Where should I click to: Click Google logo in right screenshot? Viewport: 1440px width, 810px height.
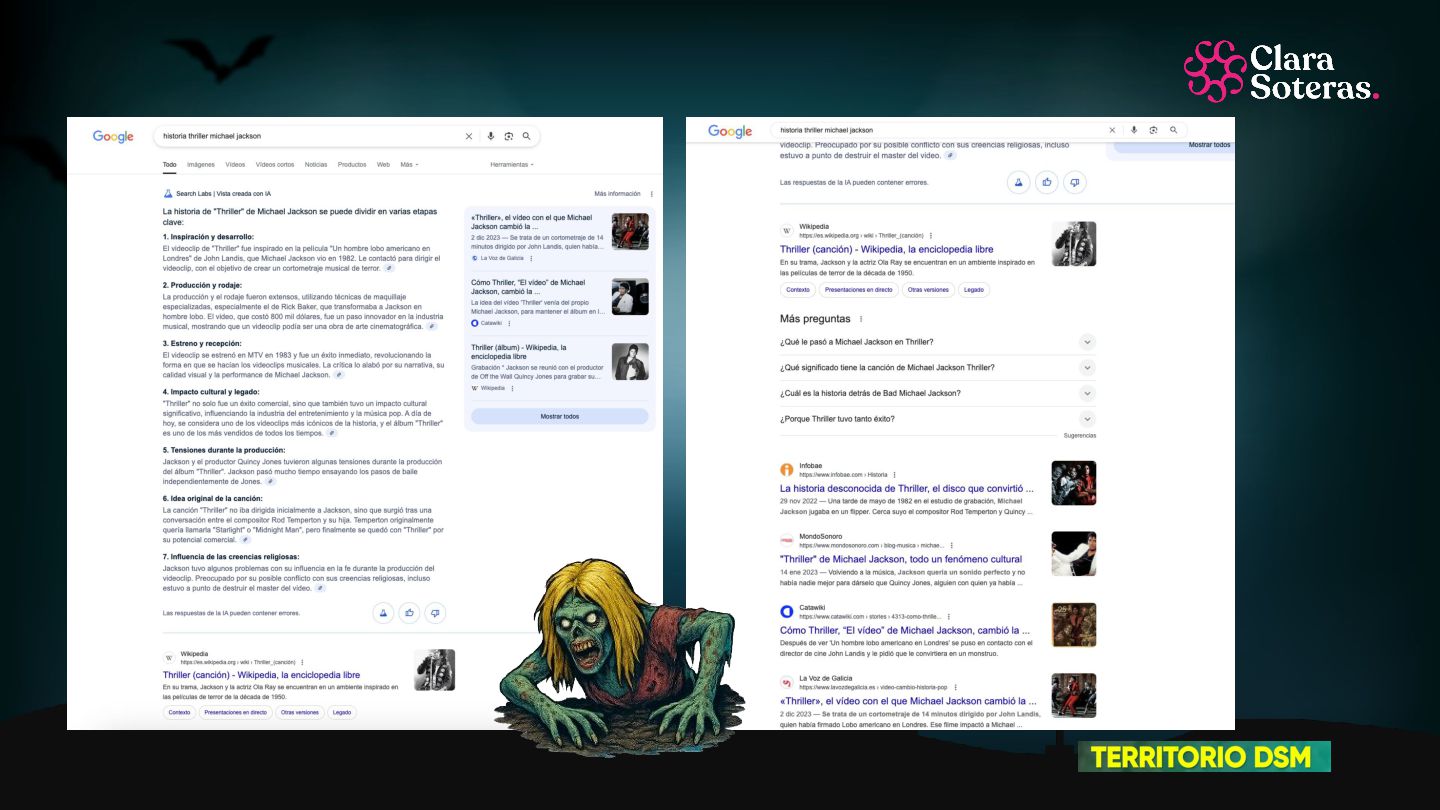[x=730, y=131]
